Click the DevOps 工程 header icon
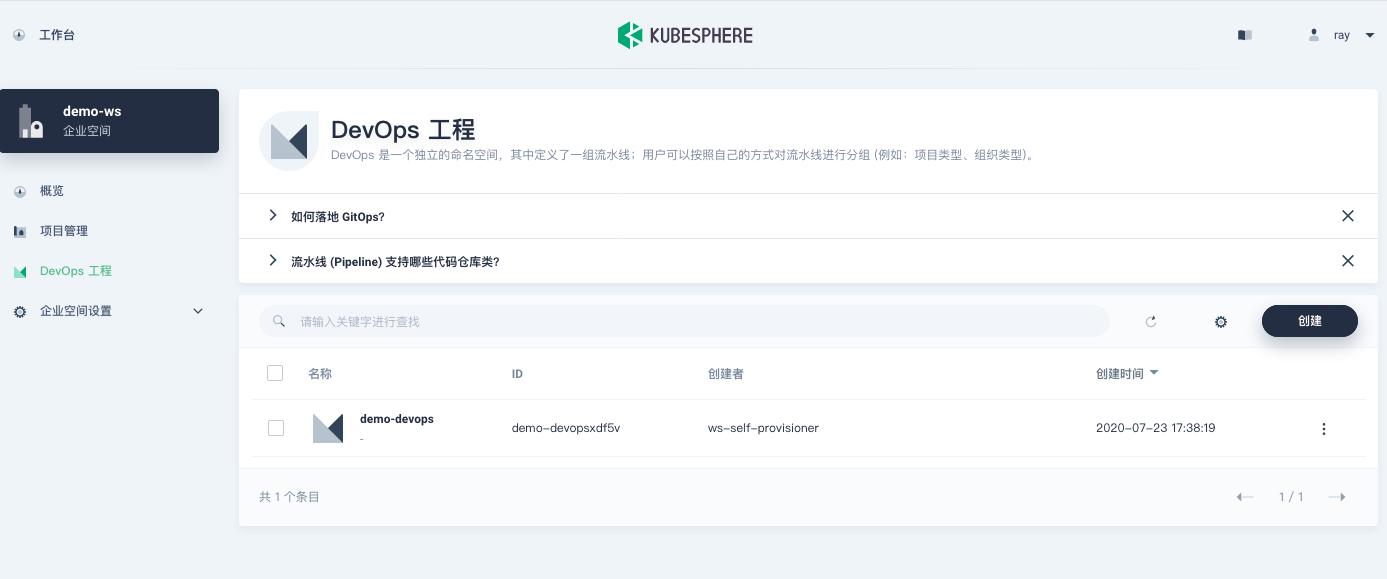Viewport: 1387px width, 579px height. [x=289, y=141]
